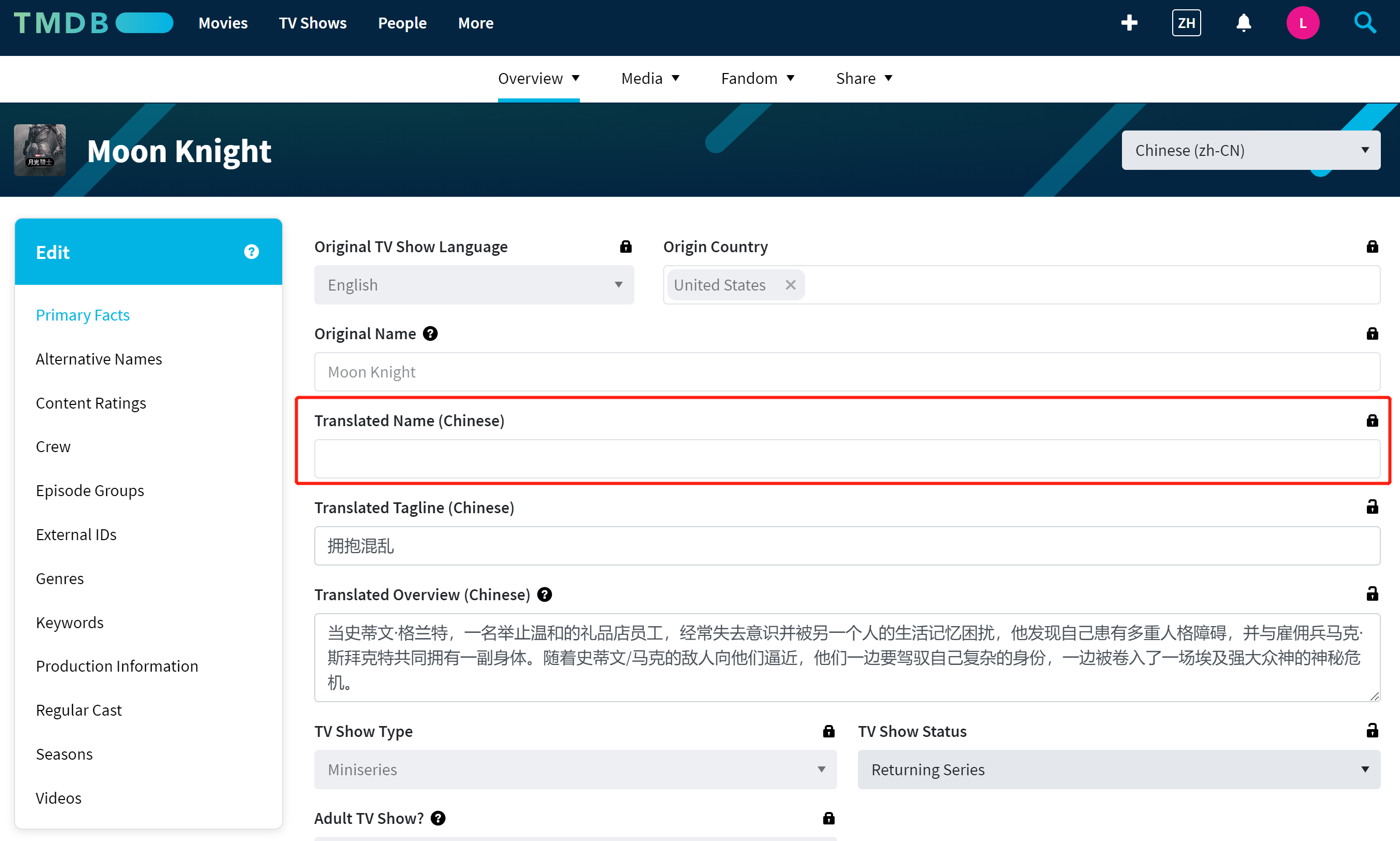1400x841 pixels.
Task: Toggle lock for Translated Name (Chinese)
Action: coord(1372,421)
